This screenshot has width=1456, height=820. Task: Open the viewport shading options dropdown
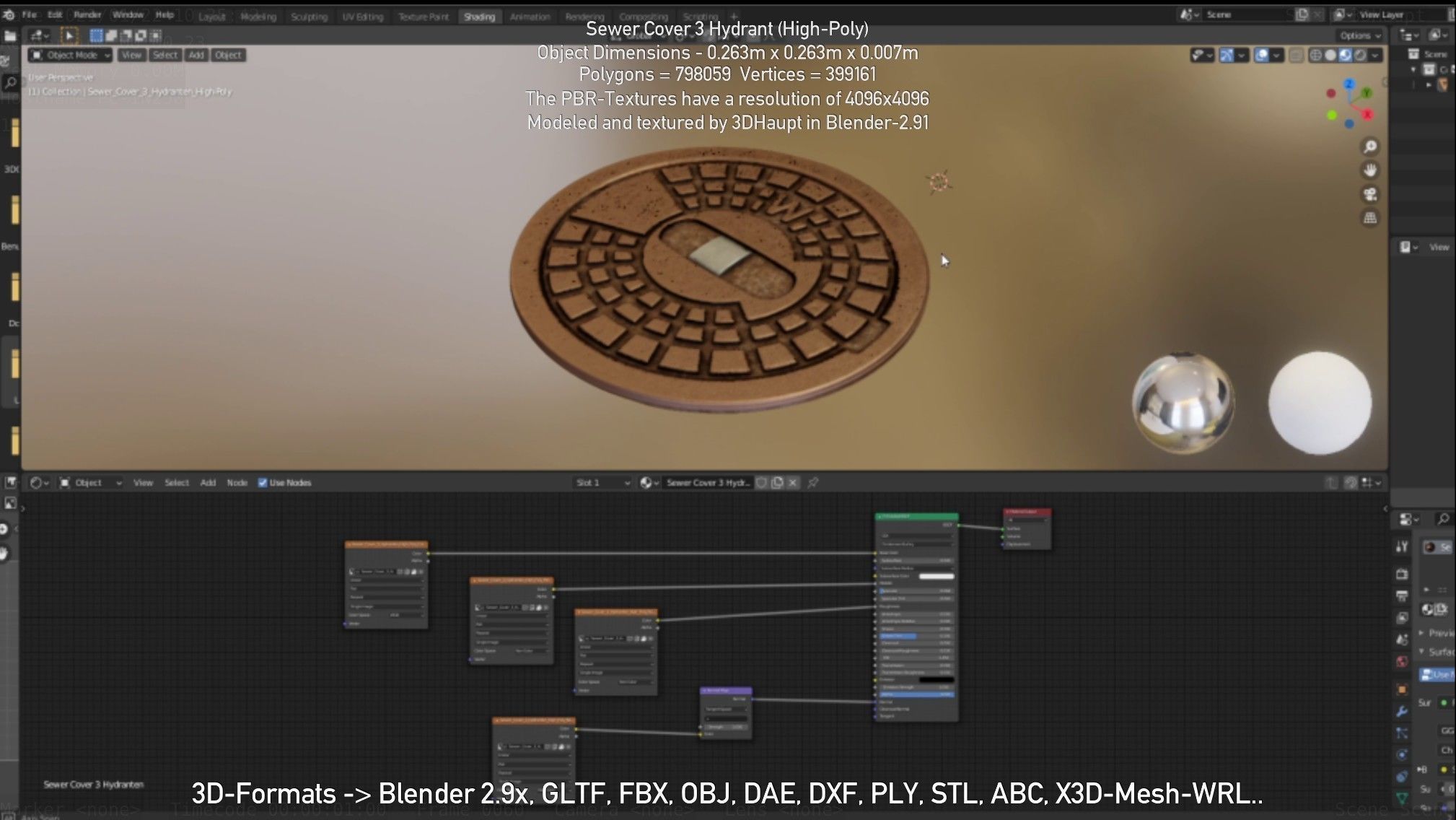pos(1375,55)
